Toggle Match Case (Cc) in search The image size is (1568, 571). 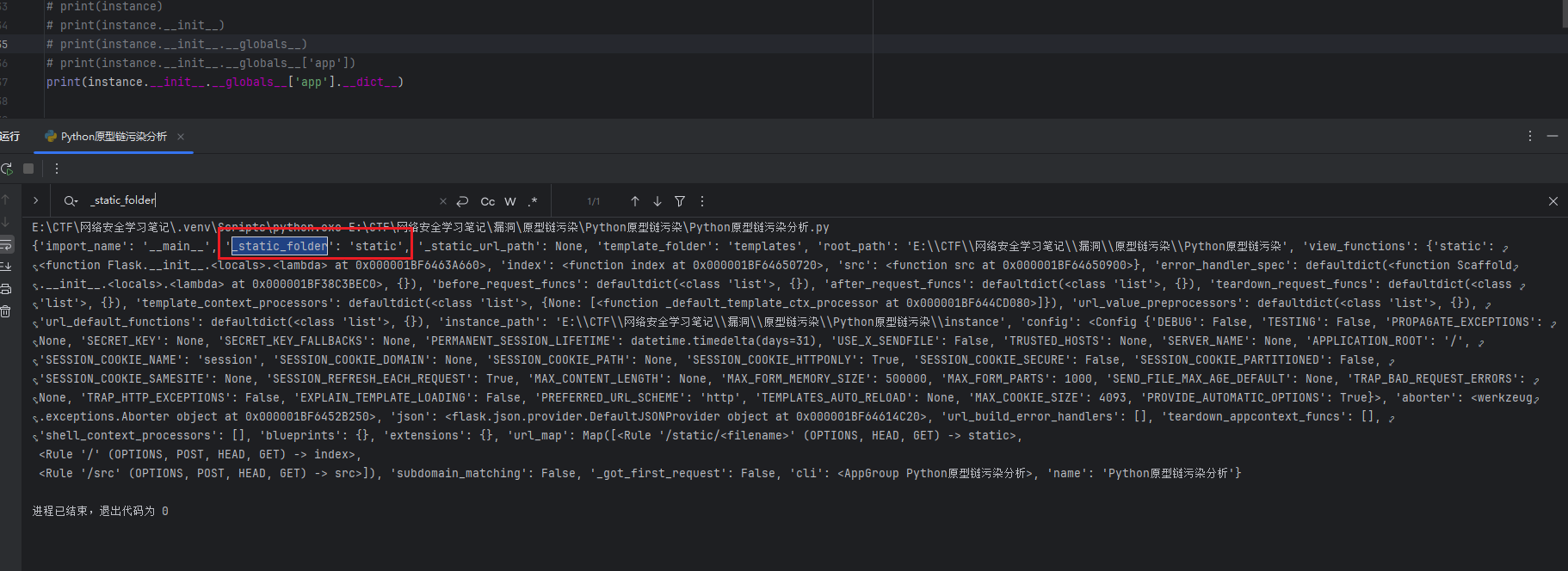(487, 201)
